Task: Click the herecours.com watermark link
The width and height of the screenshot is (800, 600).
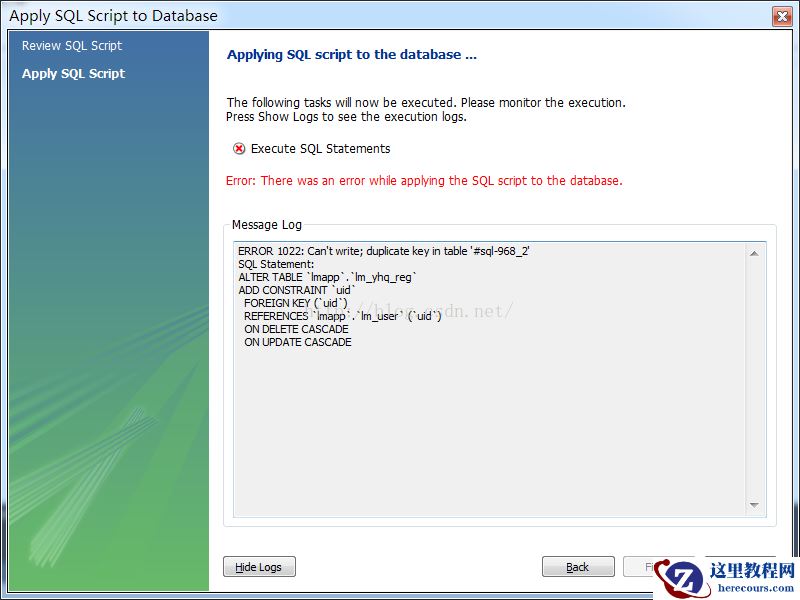Action: click(756, 588)
